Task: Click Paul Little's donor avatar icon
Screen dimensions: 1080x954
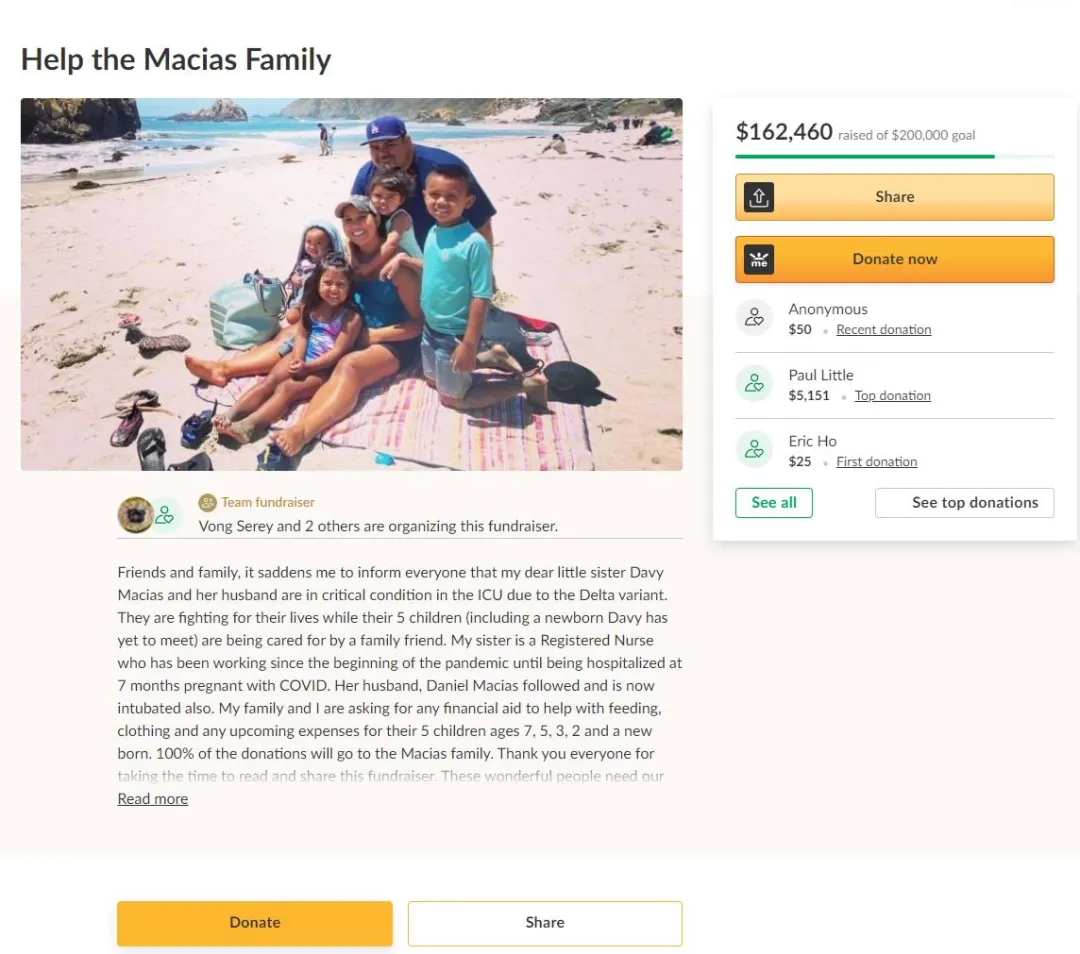Action: 754,384
